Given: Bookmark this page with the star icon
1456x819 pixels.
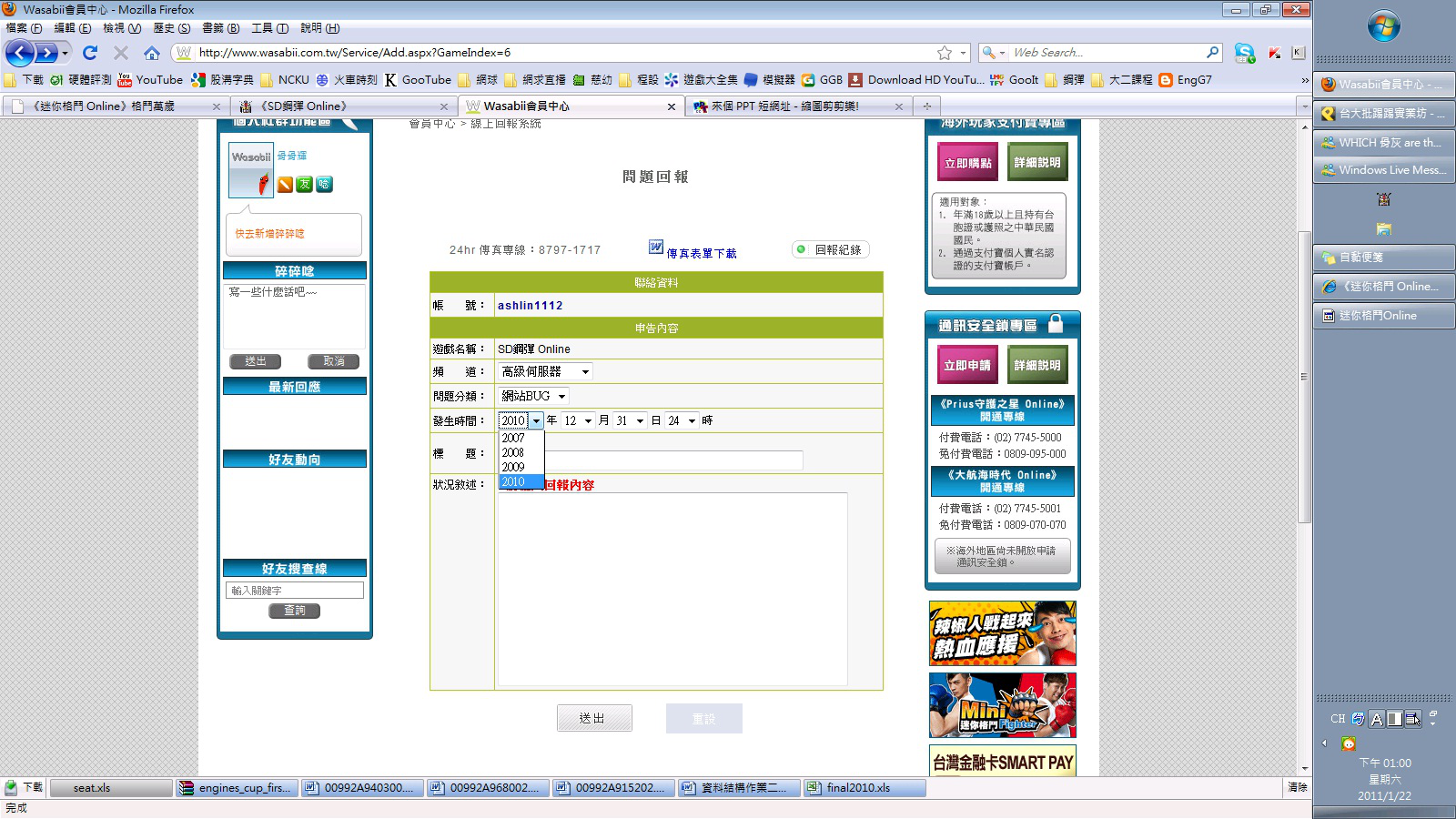Looking at the screenshot, I should [945, 53].
